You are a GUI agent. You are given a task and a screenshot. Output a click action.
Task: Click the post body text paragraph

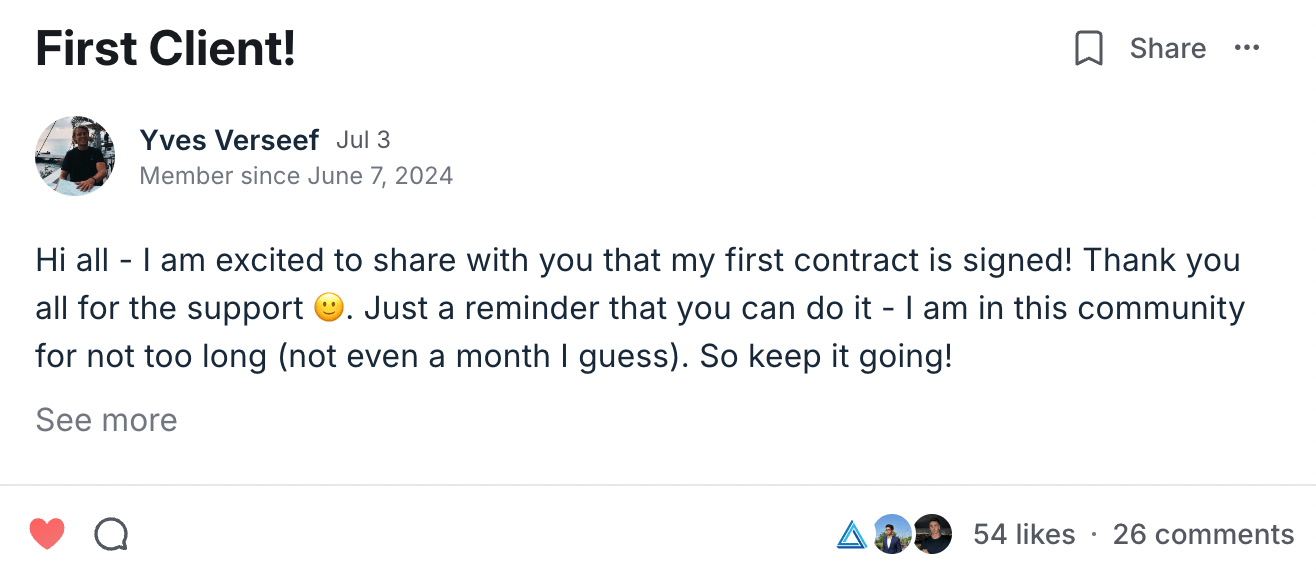click(640, 308)
